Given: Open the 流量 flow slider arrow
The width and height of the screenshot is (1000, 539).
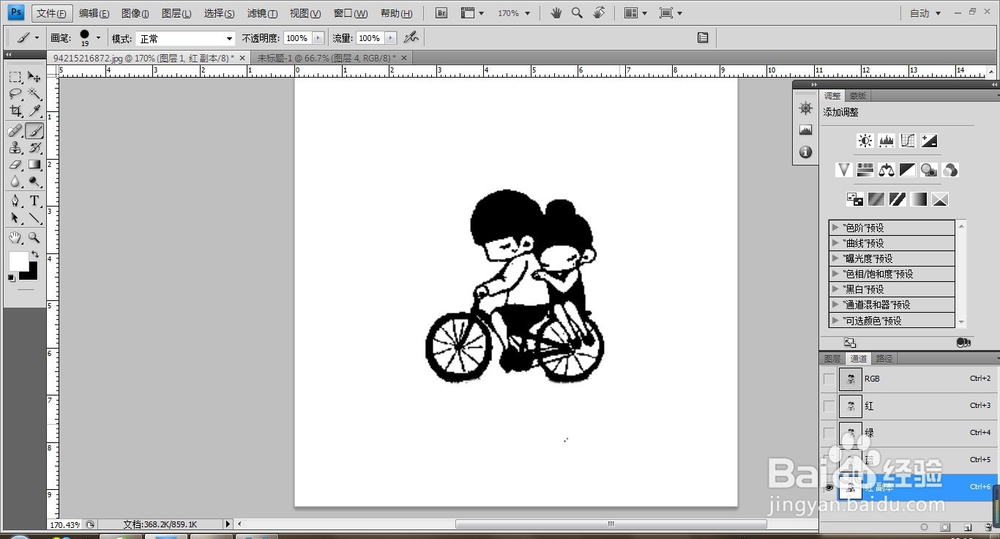Looking at the screenshot, I should 390,38.
